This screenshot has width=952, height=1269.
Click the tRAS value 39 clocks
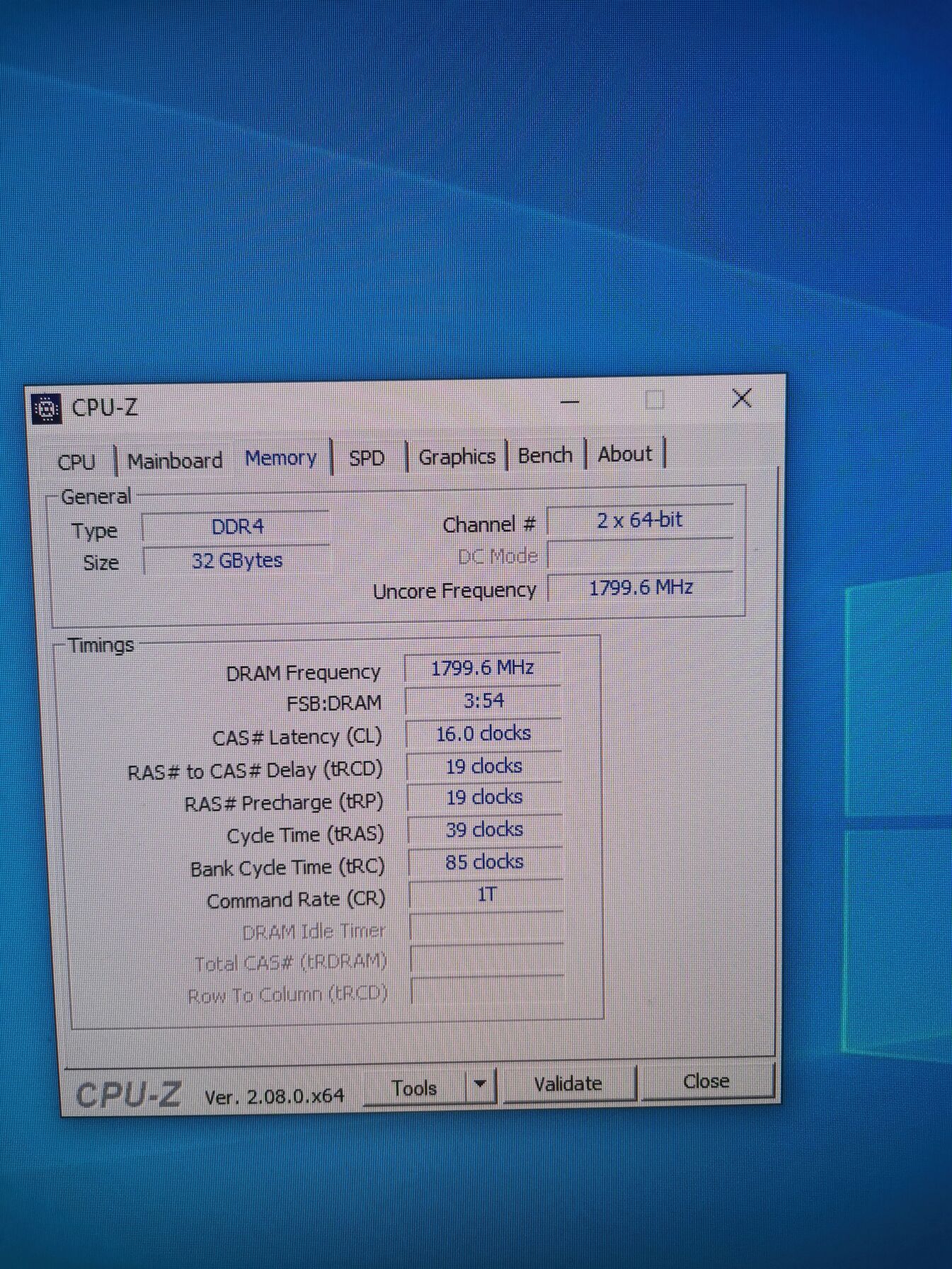[485, 829]
